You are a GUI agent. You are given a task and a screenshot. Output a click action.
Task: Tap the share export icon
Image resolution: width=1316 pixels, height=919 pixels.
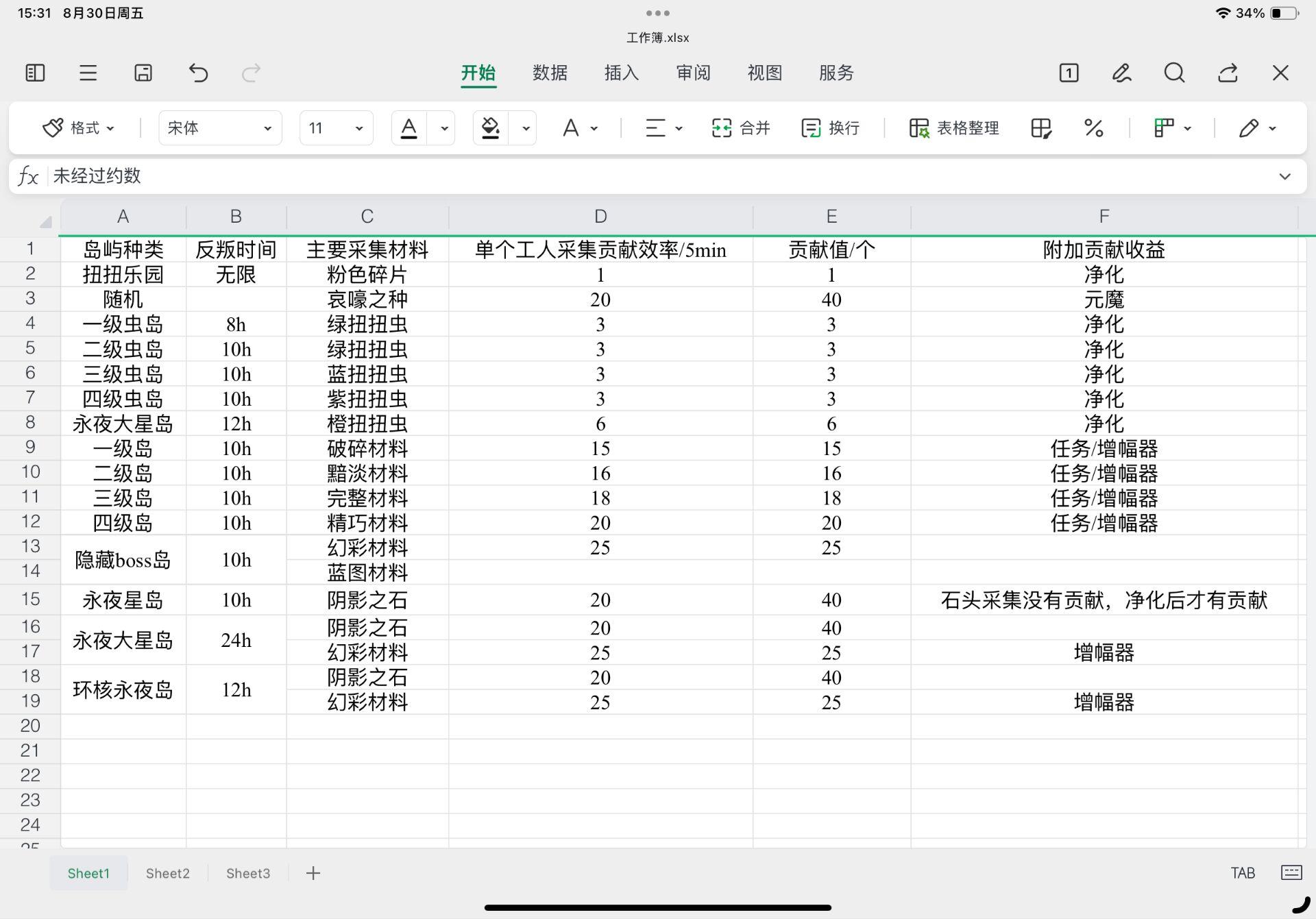point(1228,73)
